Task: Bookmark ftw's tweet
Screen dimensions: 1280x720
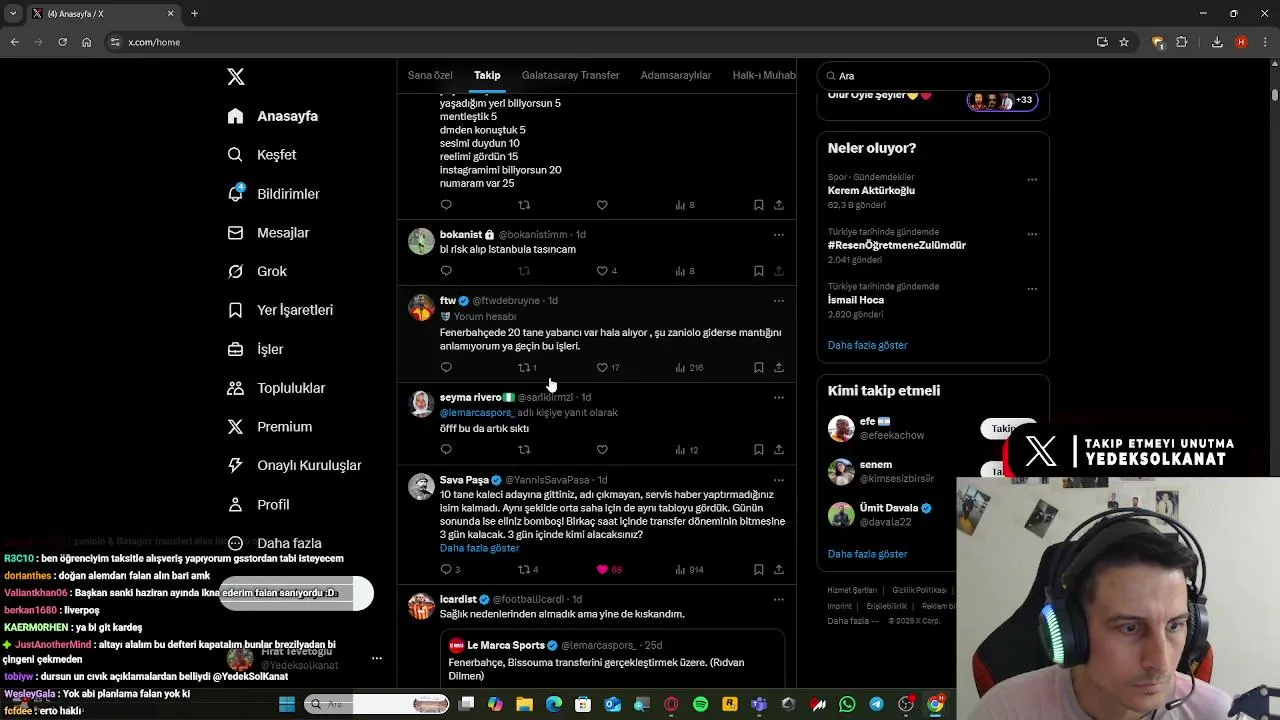Action: pyautogui.click(x=759, y=367)
